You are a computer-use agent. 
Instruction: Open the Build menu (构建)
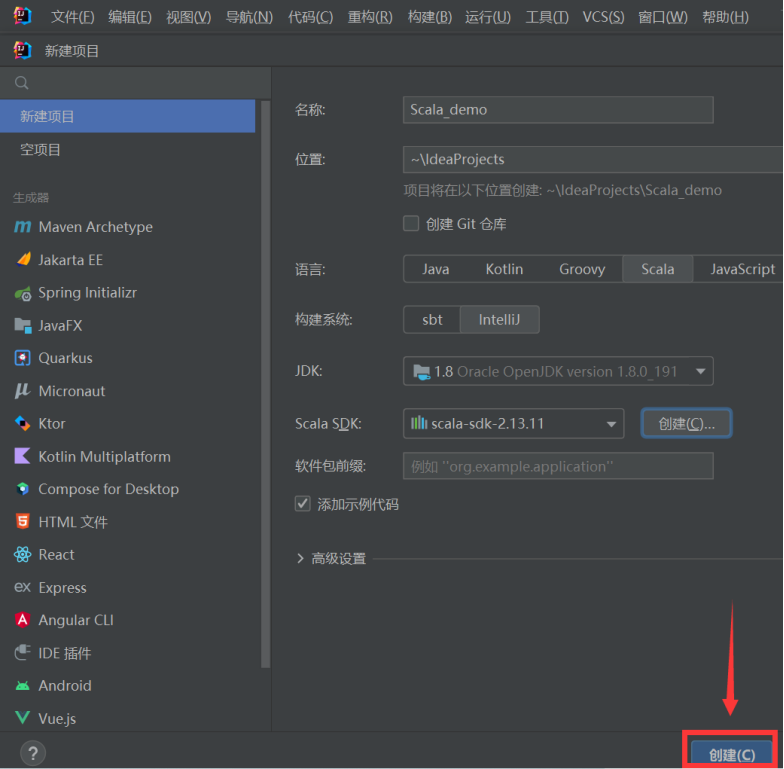click(430, 18)
